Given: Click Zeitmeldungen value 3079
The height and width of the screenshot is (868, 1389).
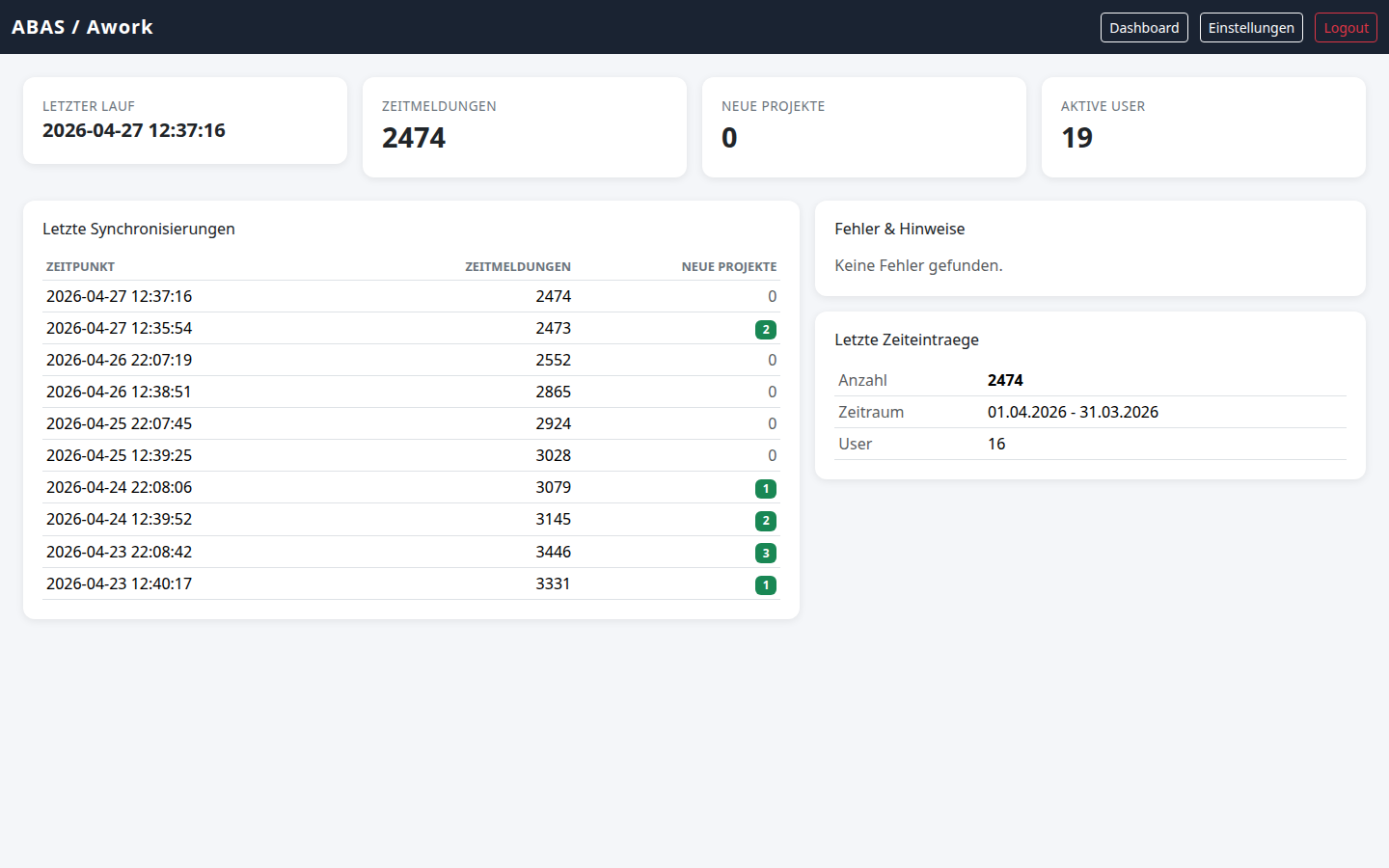Looking at the screenshot, I should [554, 487].
